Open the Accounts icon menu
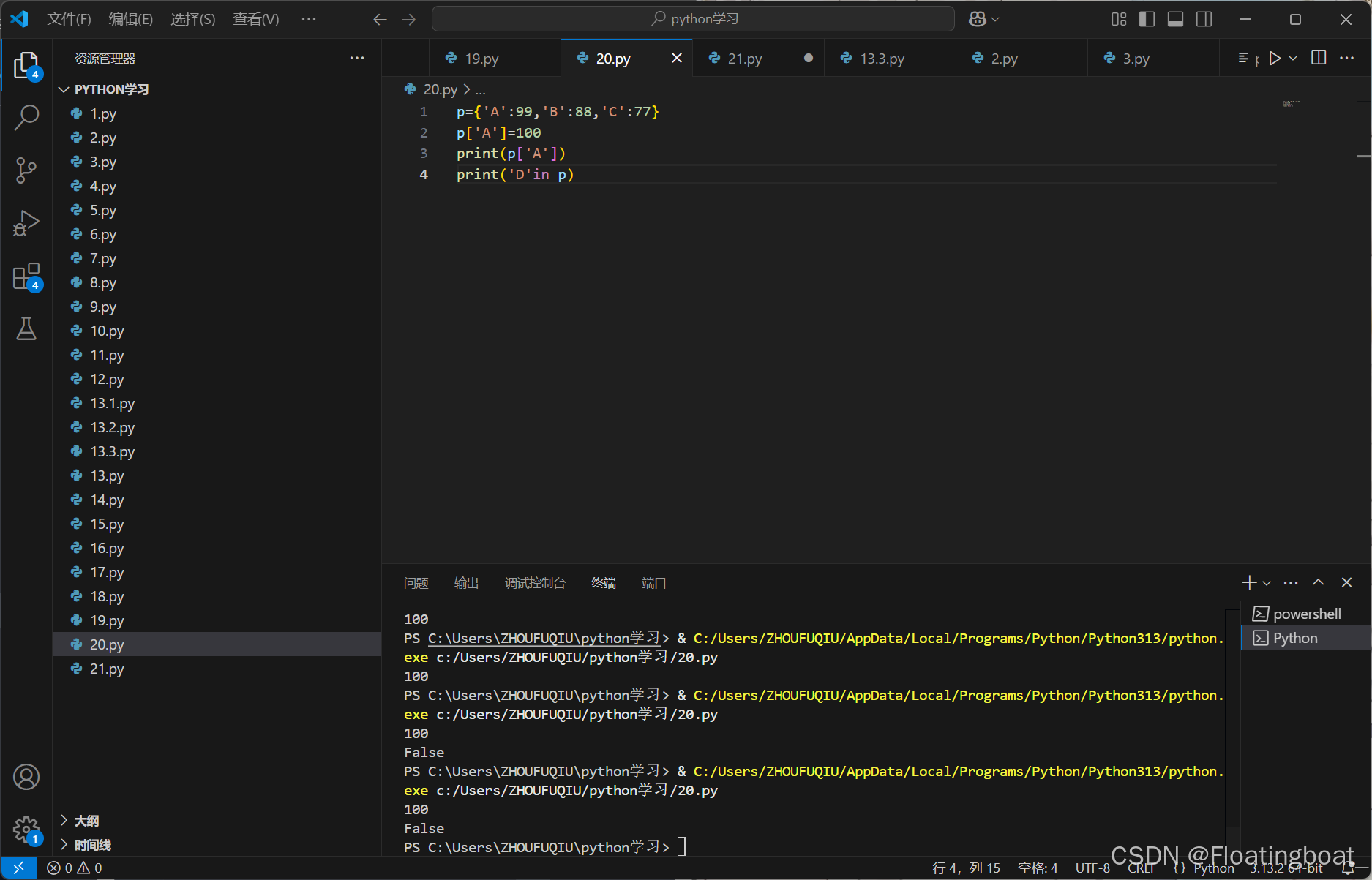This screenshot has height=880, width=1372. tap(26, 777)
